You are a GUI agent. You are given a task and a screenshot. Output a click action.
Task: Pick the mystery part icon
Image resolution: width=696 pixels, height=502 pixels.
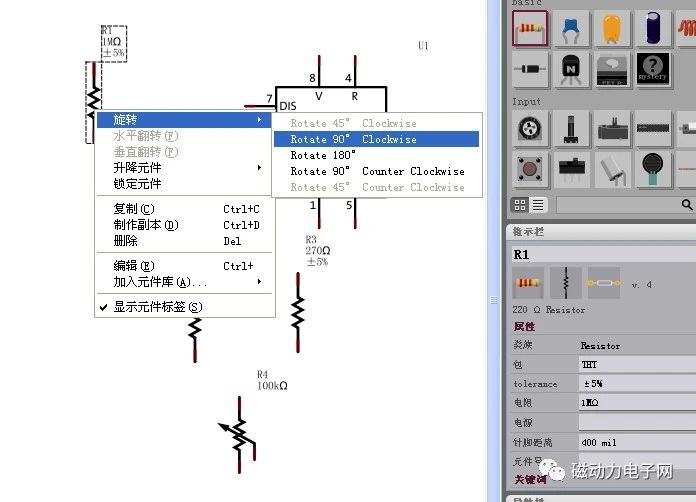(652, 69)
